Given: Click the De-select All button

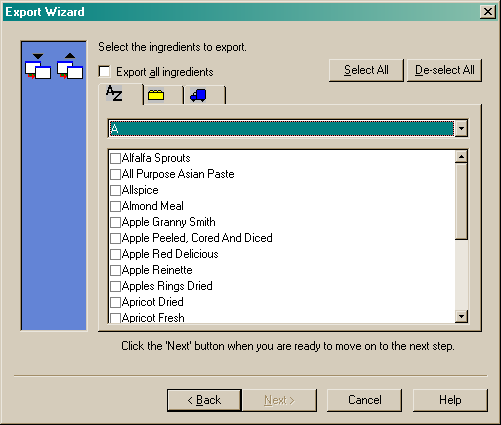Looking at the screenshot, I should [x=444, y=70].
